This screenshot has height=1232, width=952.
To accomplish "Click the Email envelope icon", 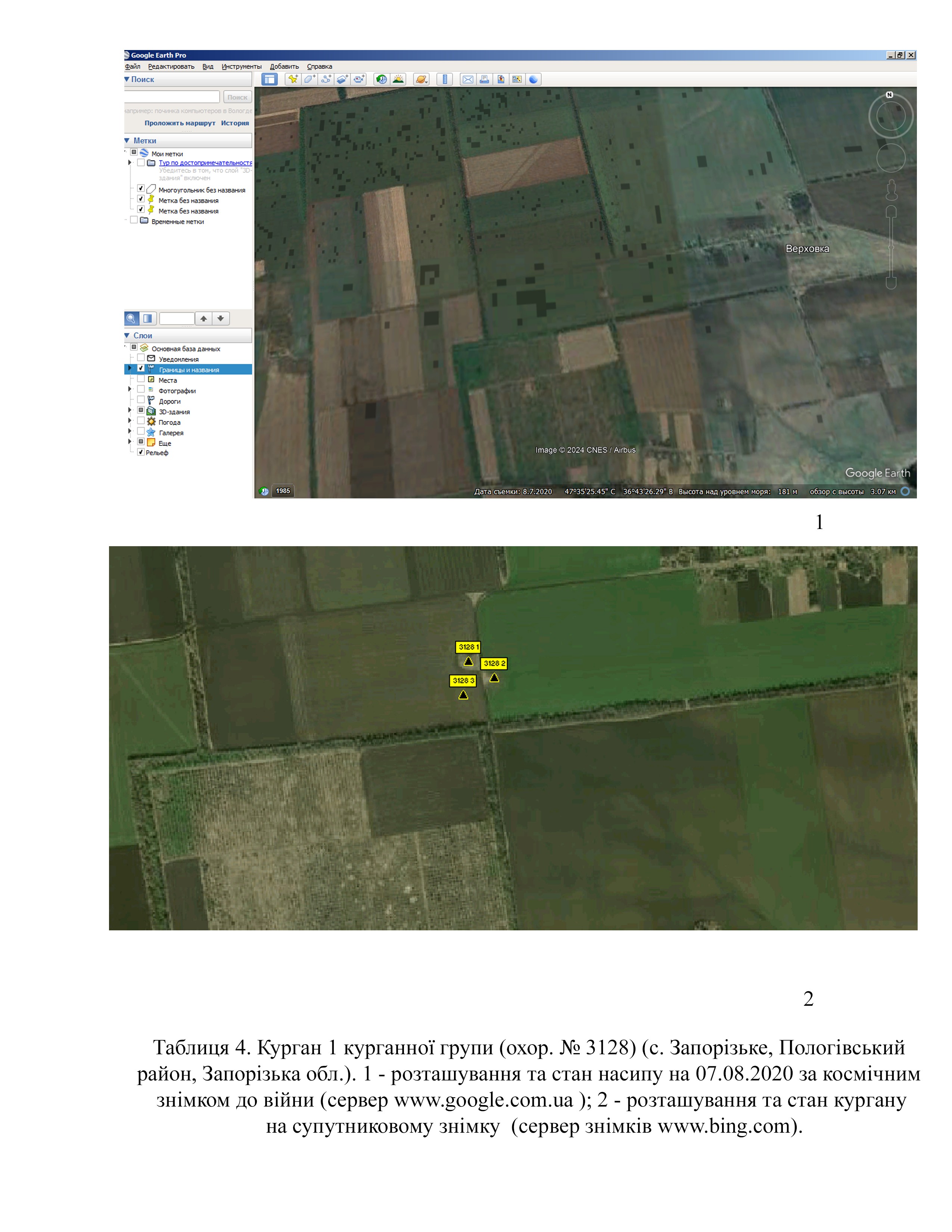I will [467, 80].
